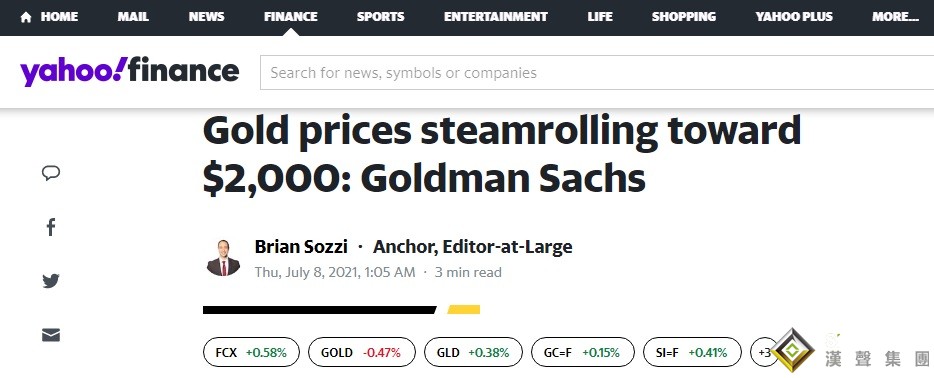This screenshot has width=934, height=378.
Task: Open the FINANCE tab in top navigation
Action: click(291, 17)
